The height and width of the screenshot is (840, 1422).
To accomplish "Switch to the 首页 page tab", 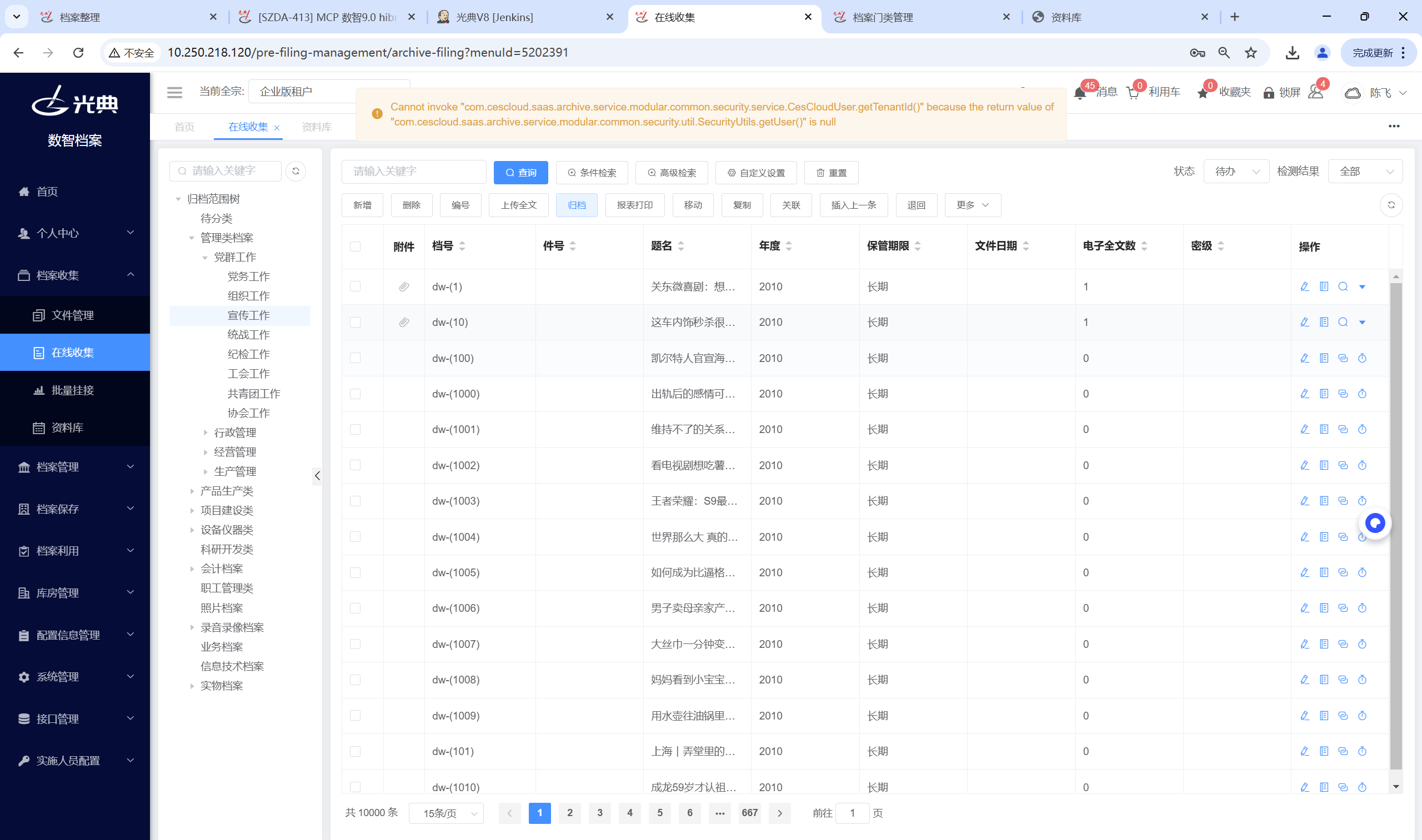I will tap(184, 127).
